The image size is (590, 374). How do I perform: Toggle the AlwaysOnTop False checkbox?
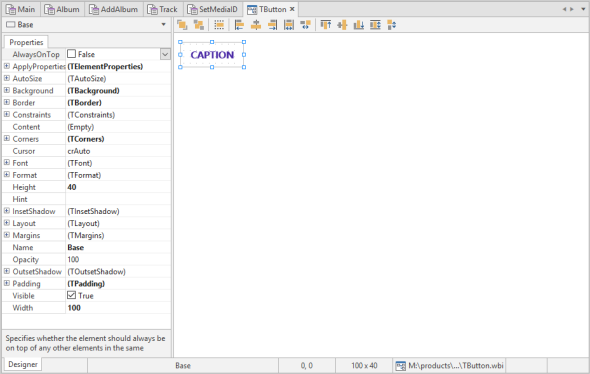71,54
